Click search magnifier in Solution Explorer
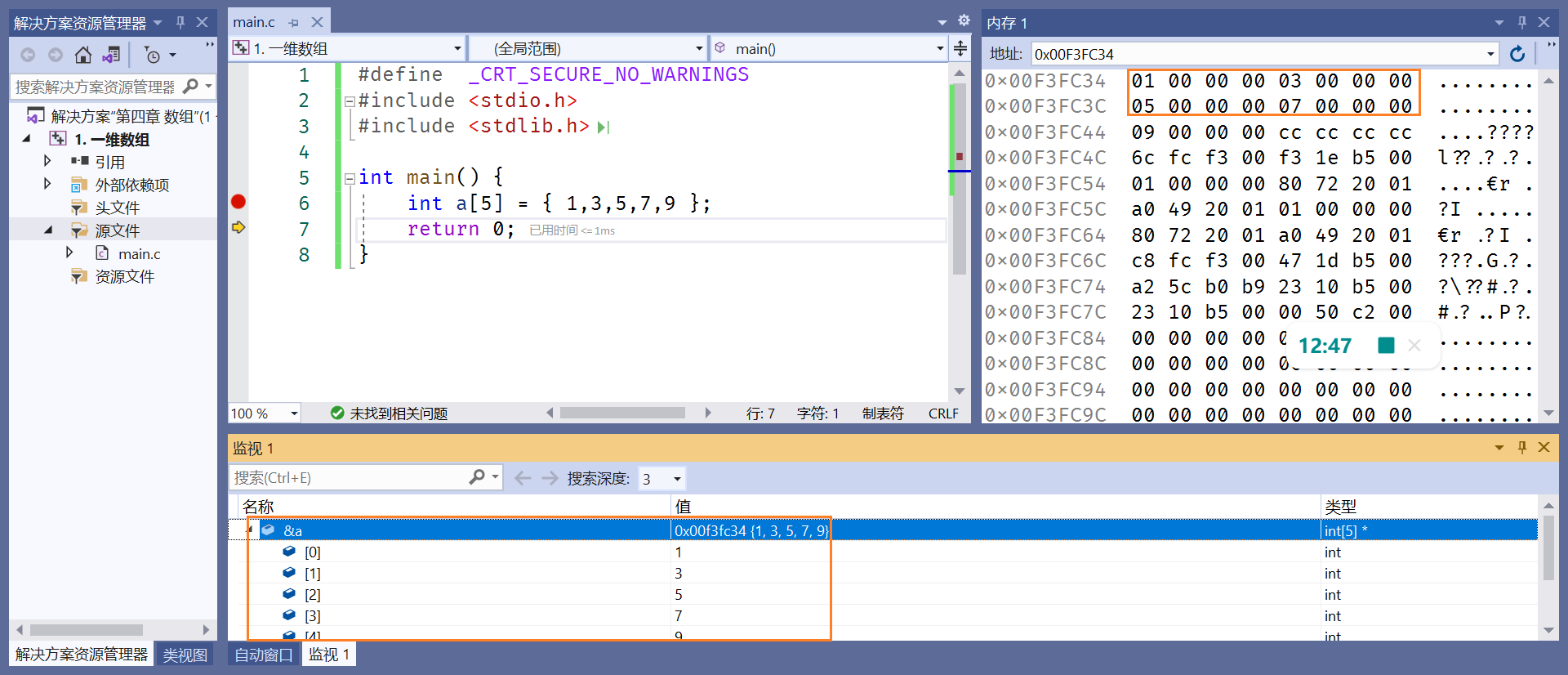Screen dimensions: 1568x675 (191, 86)
